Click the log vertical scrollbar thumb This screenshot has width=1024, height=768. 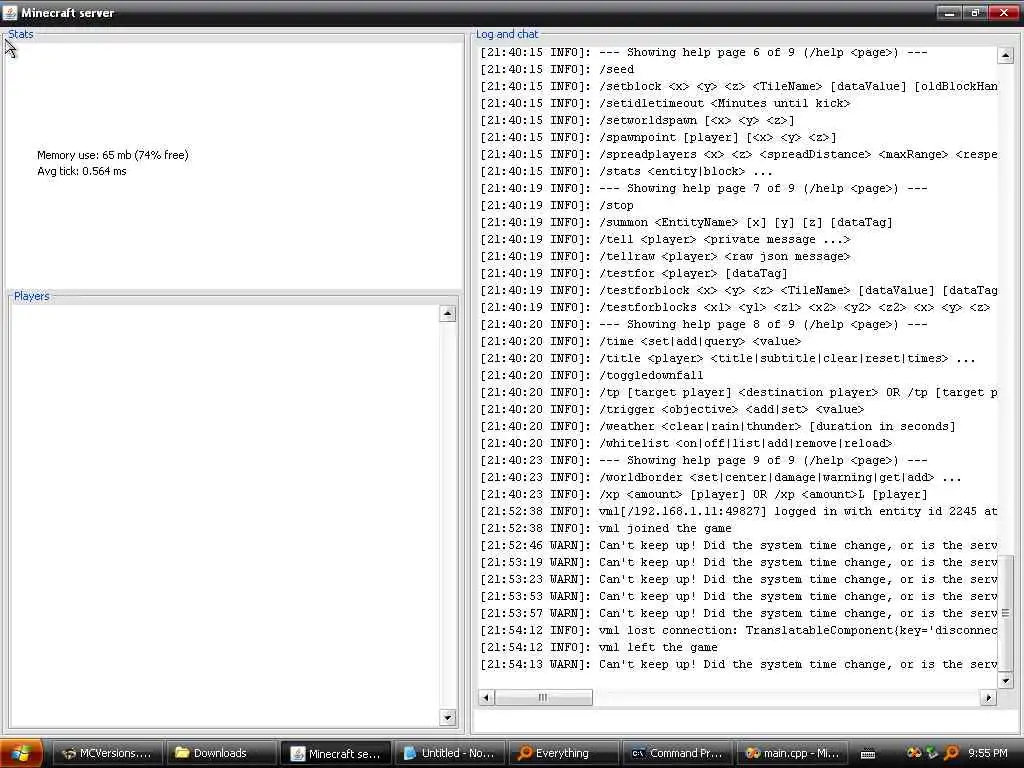pos(1006,613)
